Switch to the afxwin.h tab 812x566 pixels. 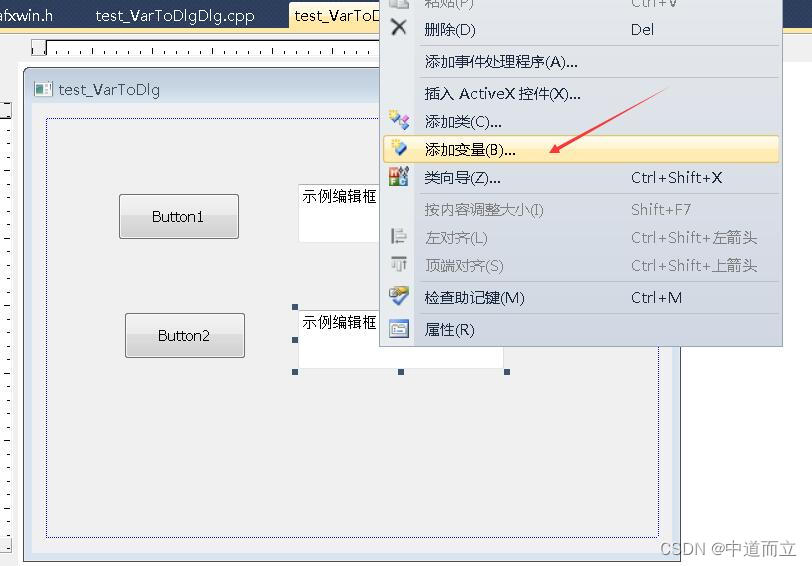tap(26, 16)
